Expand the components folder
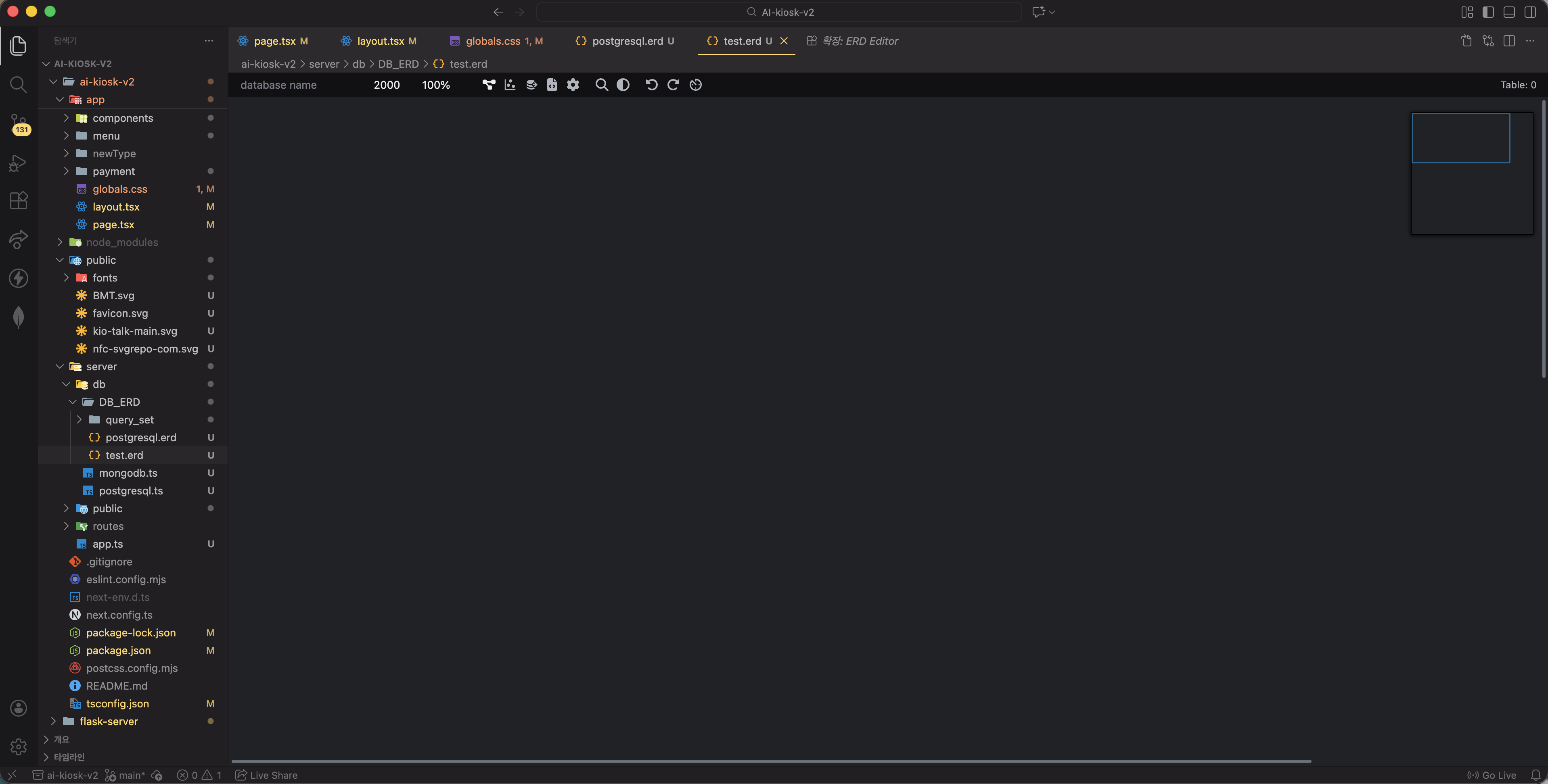 (x=123, y=118)
